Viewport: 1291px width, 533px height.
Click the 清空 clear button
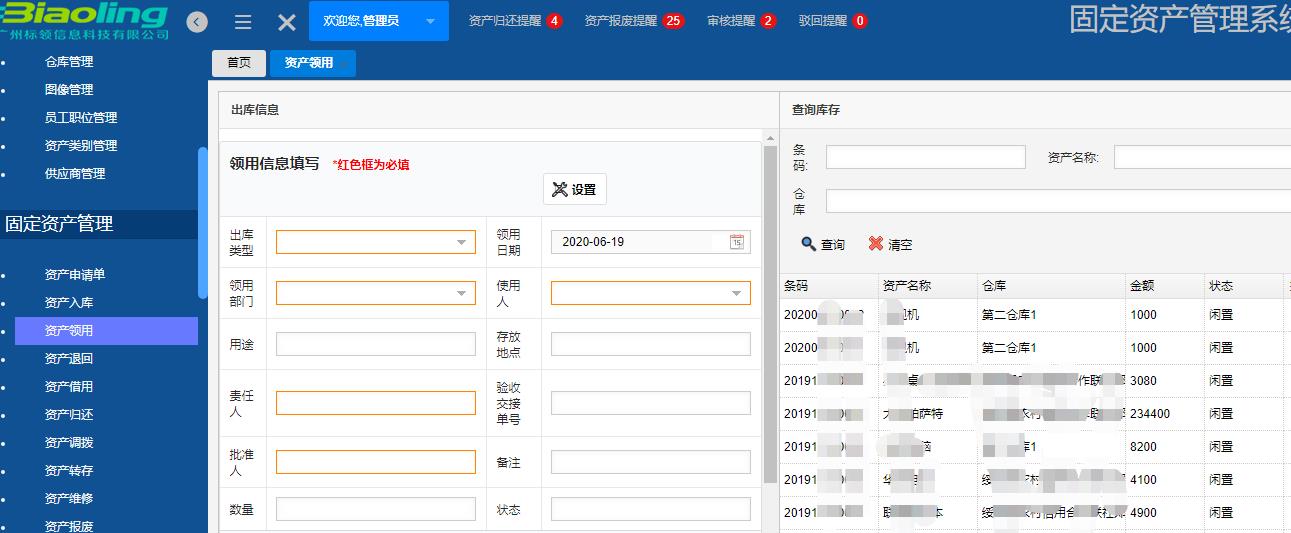point(890,244)
